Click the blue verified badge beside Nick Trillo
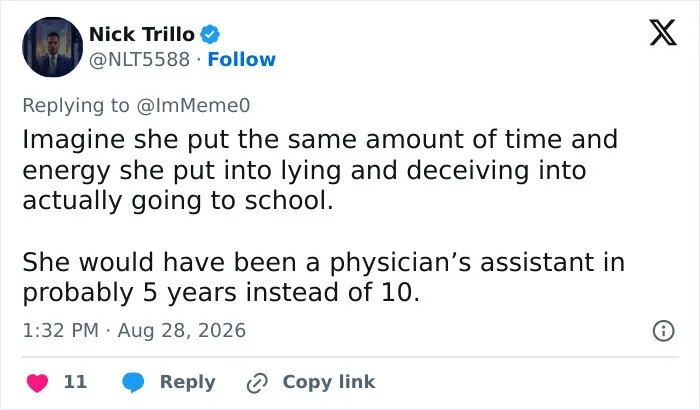This screenshot has width=700, height=410. tap(210, 34)
